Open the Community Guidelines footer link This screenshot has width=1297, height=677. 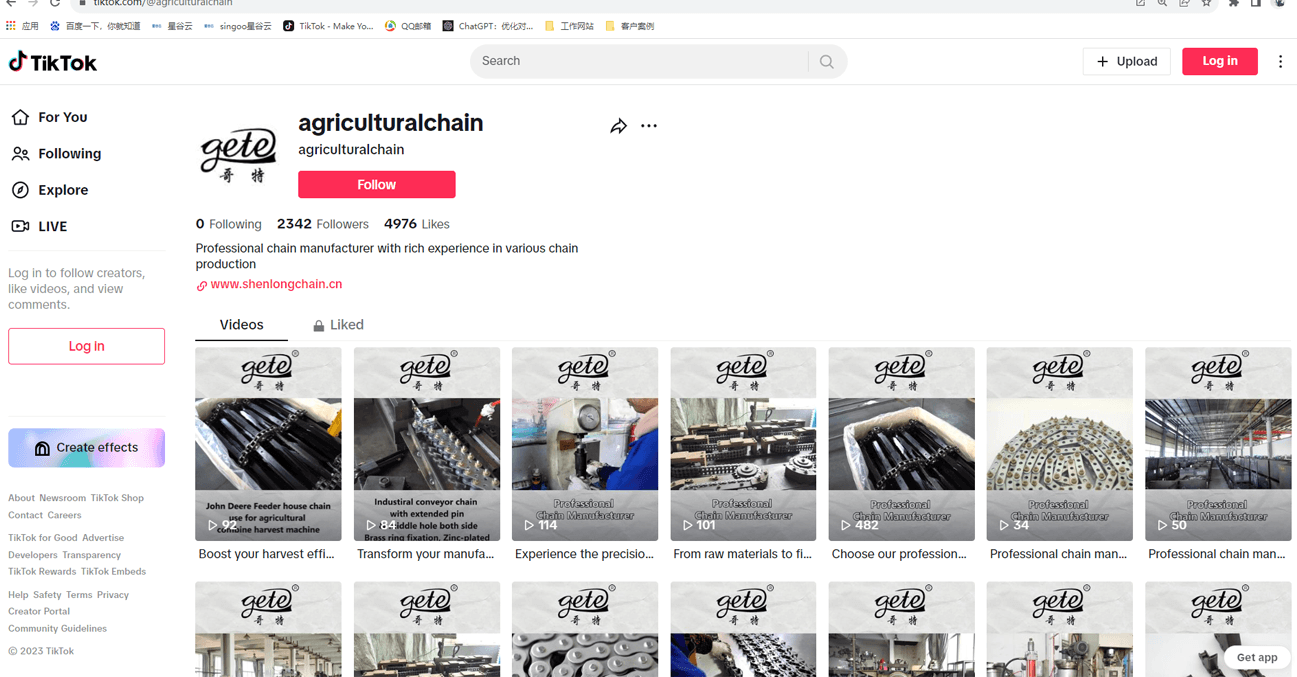click(58, 629)
